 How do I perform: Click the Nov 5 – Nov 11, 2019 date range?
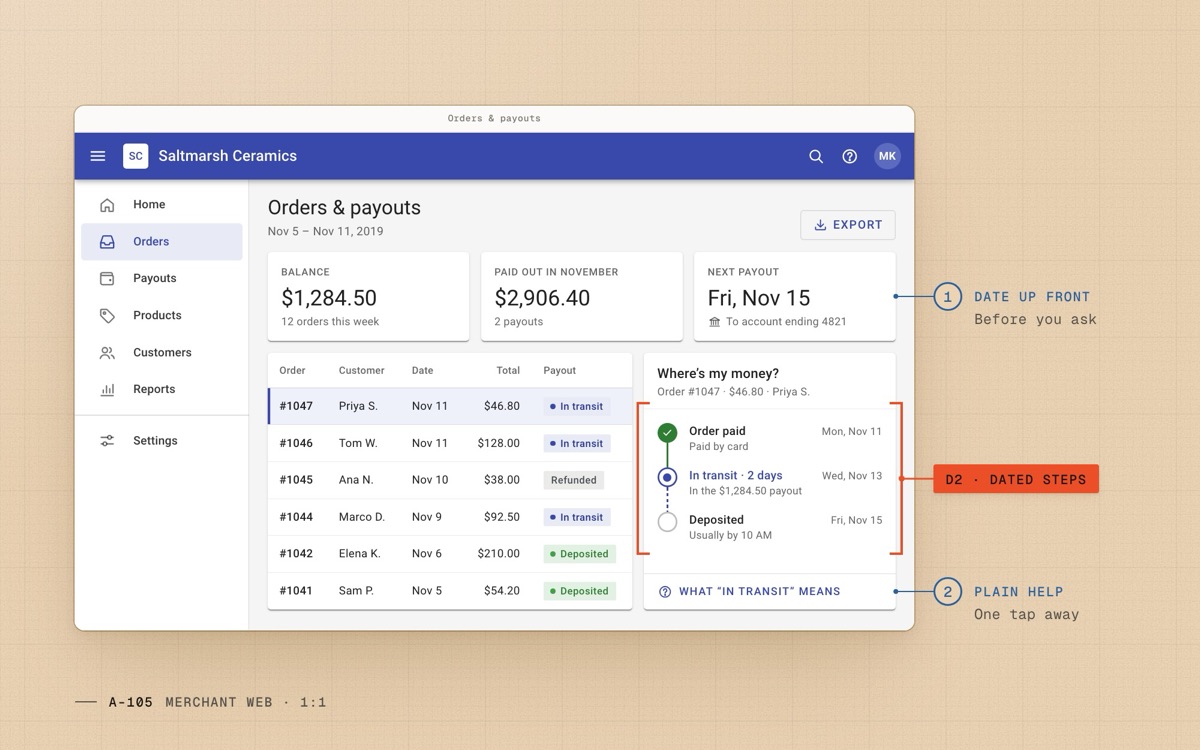[x=325, y=232]
